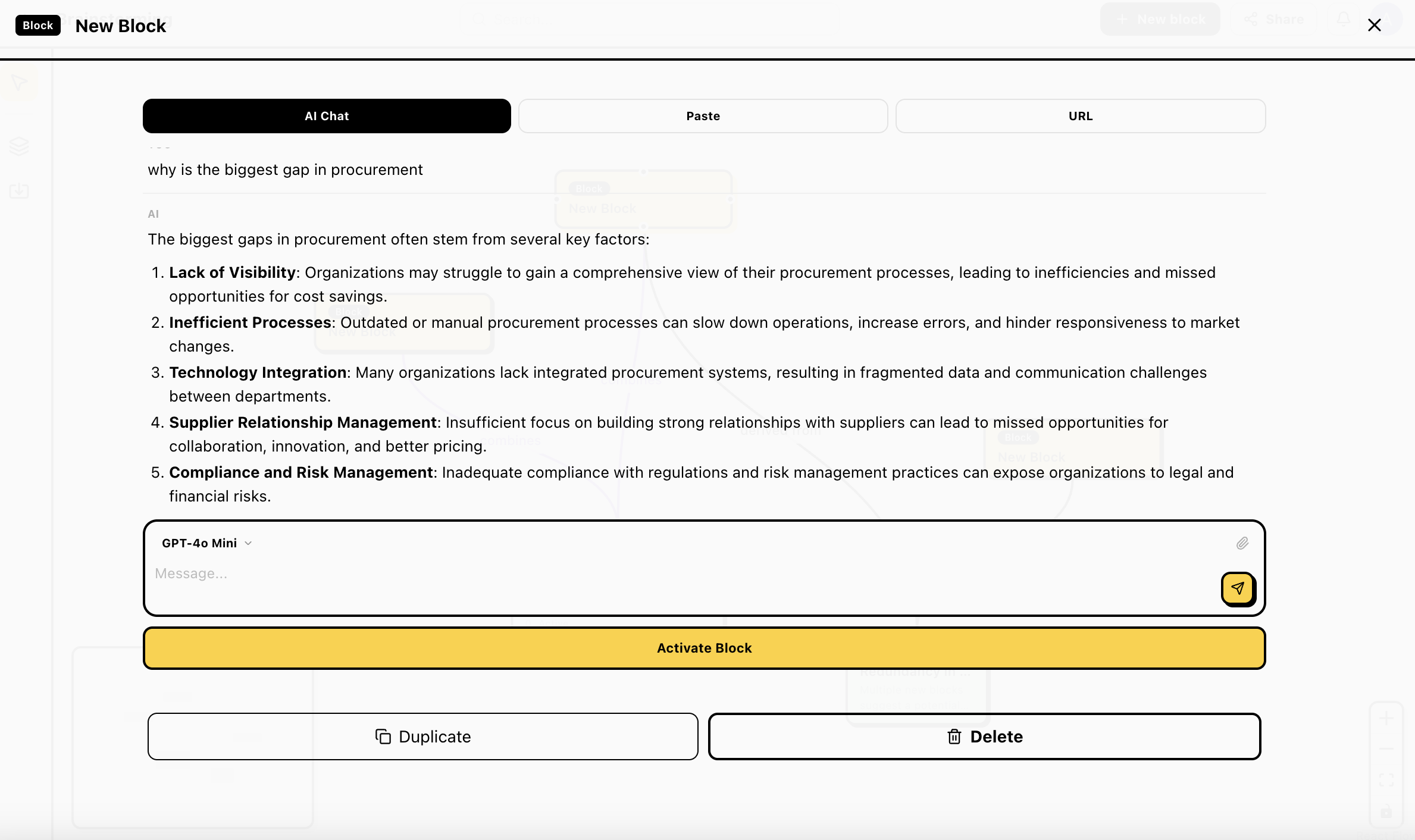The height and width of the screenshot is (840, 1415).
Task: Click the paperclip attach file icon
Action: coord(1242,543)
